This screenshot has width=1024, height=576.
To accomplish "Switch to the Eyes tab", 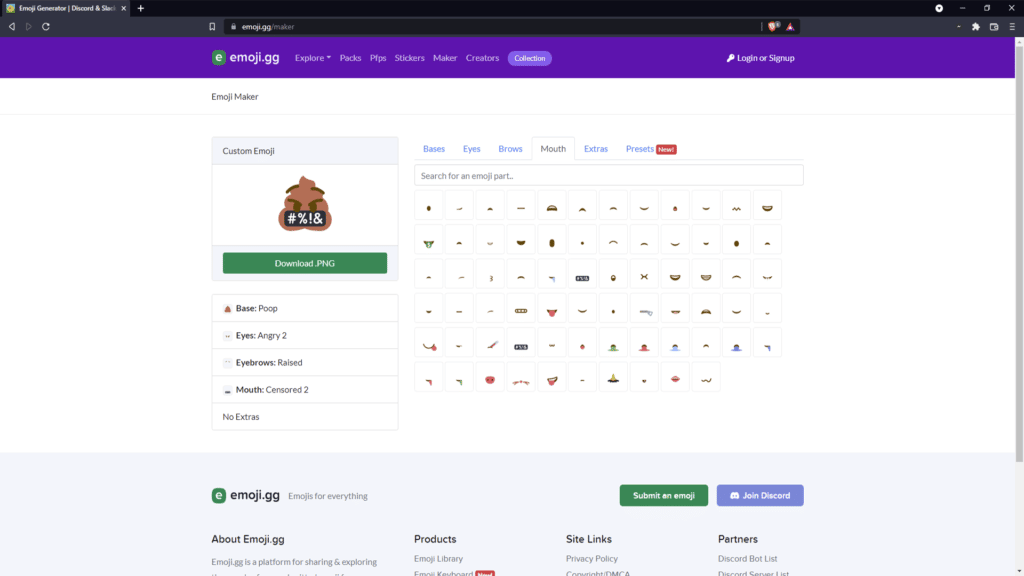I will [x=472, y=149].
